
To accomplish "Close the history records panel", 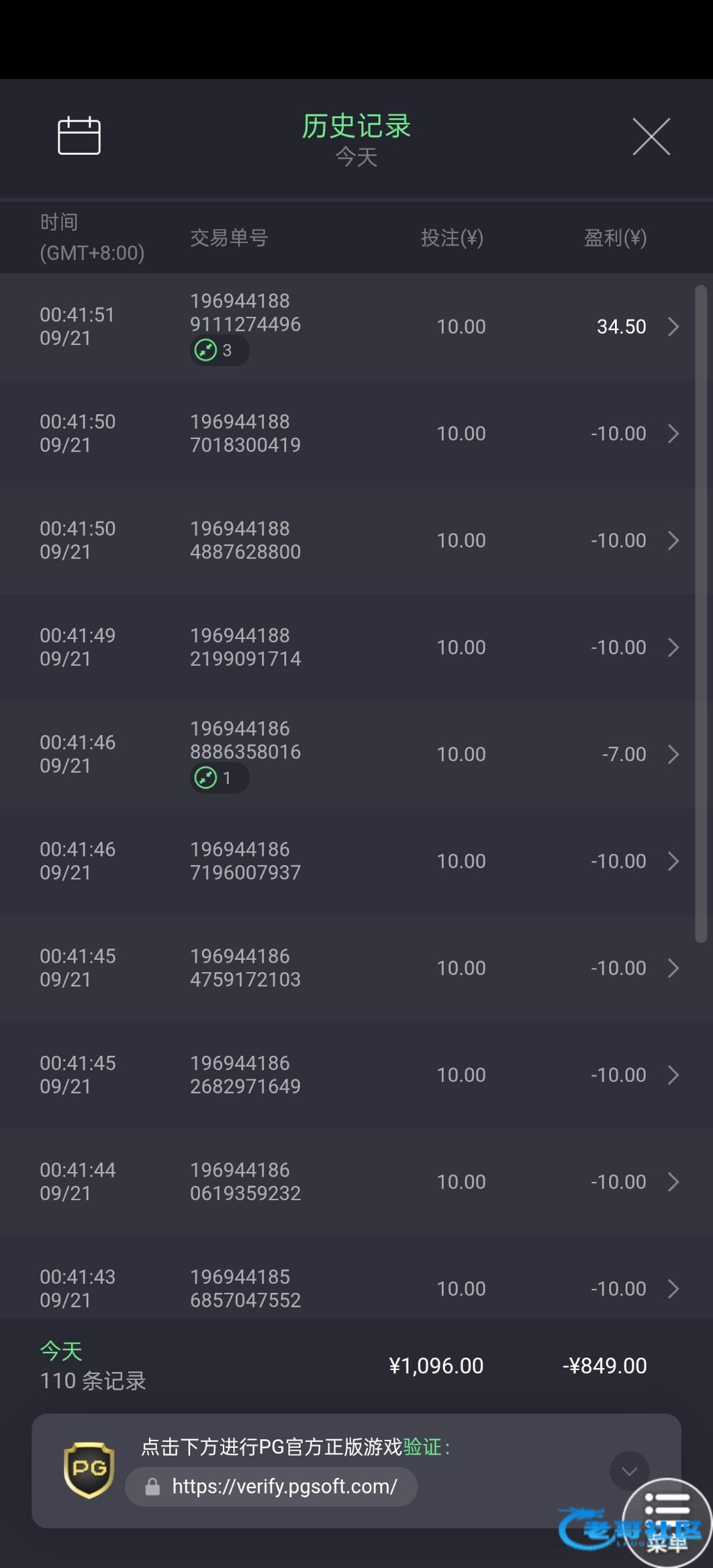I will pos(651,137).
